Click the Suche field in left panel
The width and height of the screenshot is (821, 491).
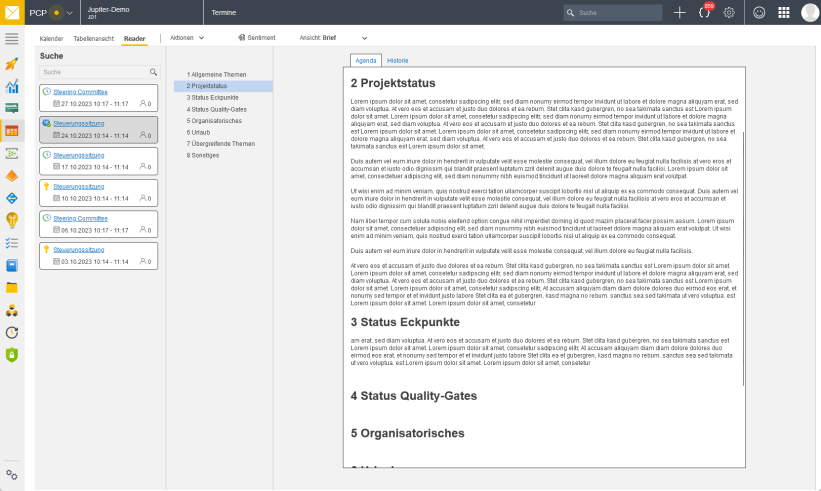[x=94, y=72]
